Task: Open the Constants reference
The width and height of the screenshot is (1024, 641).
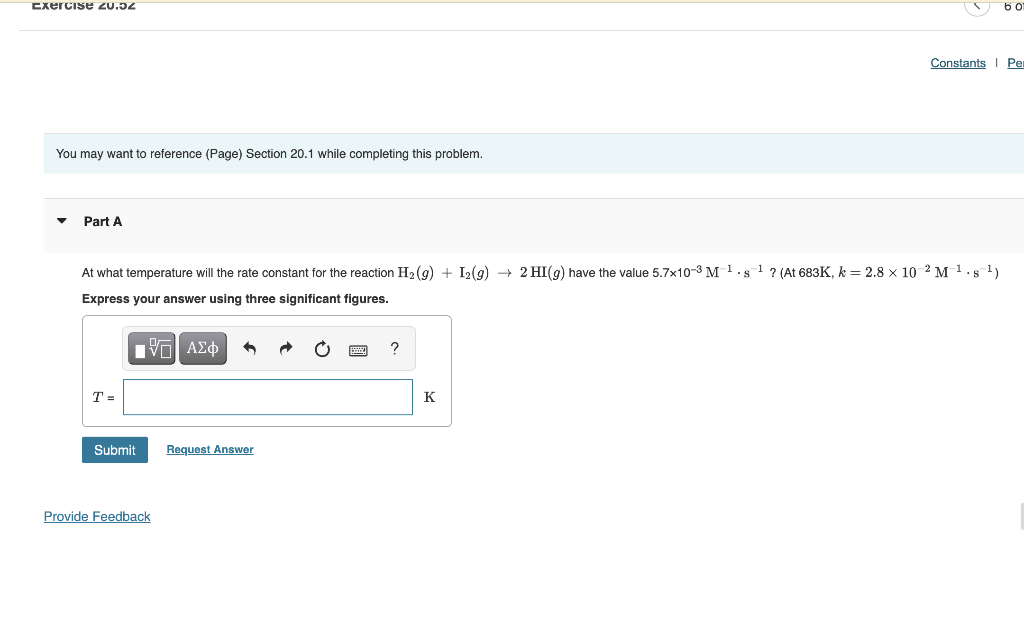Action: coord(958,63)
